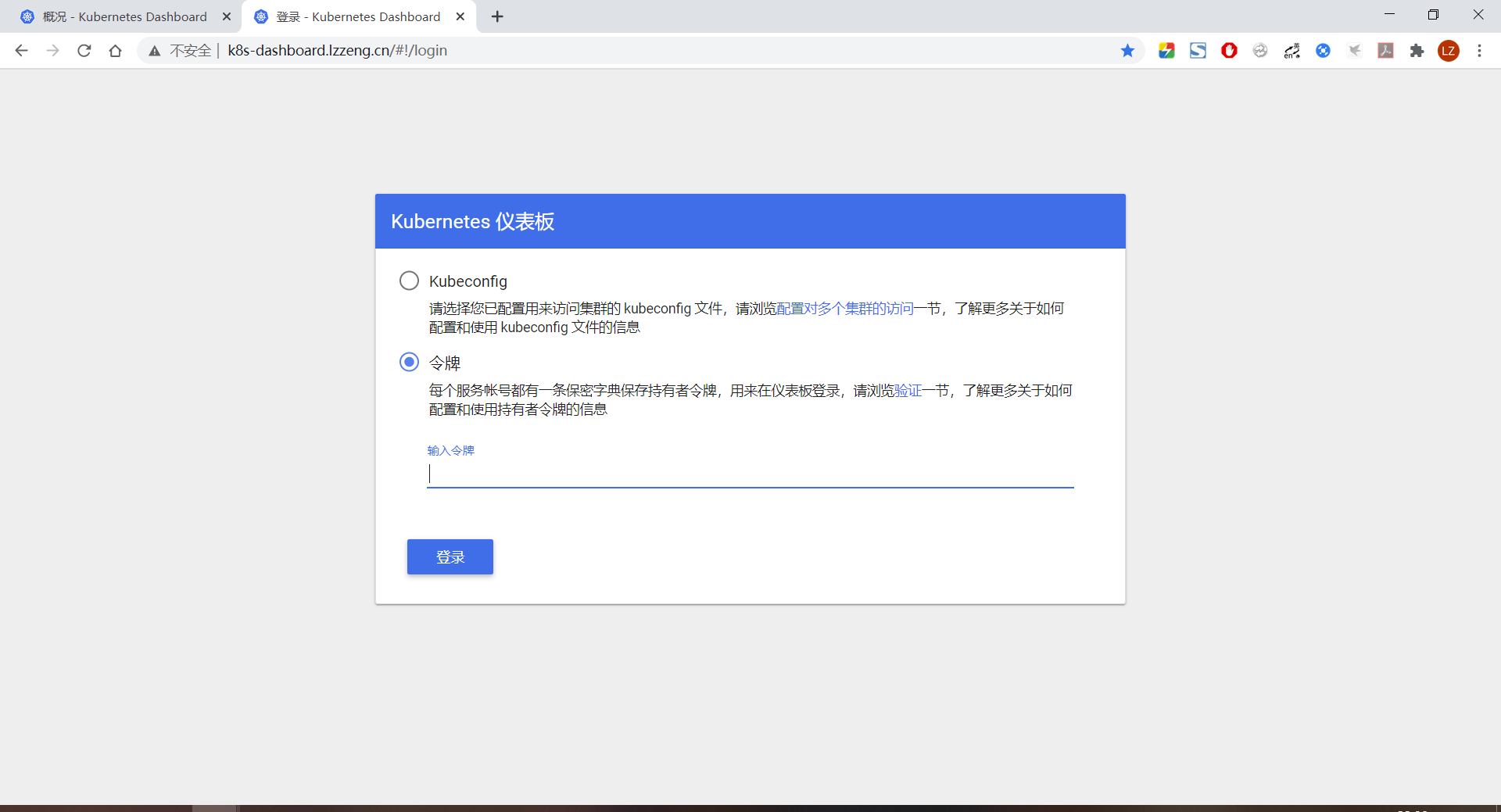Open the browser home page

116,51
